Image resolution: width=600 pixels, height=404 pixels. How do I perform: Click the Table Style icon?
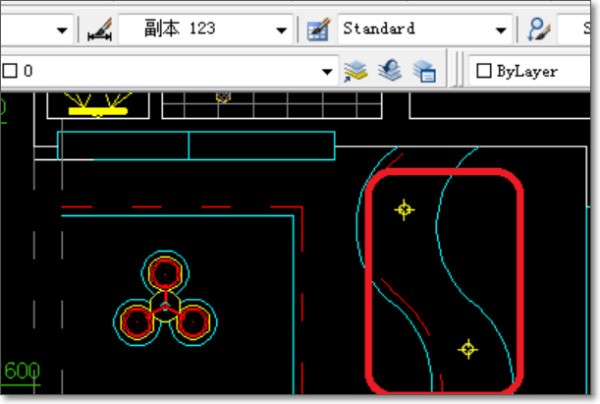click(x=320, y=29)
